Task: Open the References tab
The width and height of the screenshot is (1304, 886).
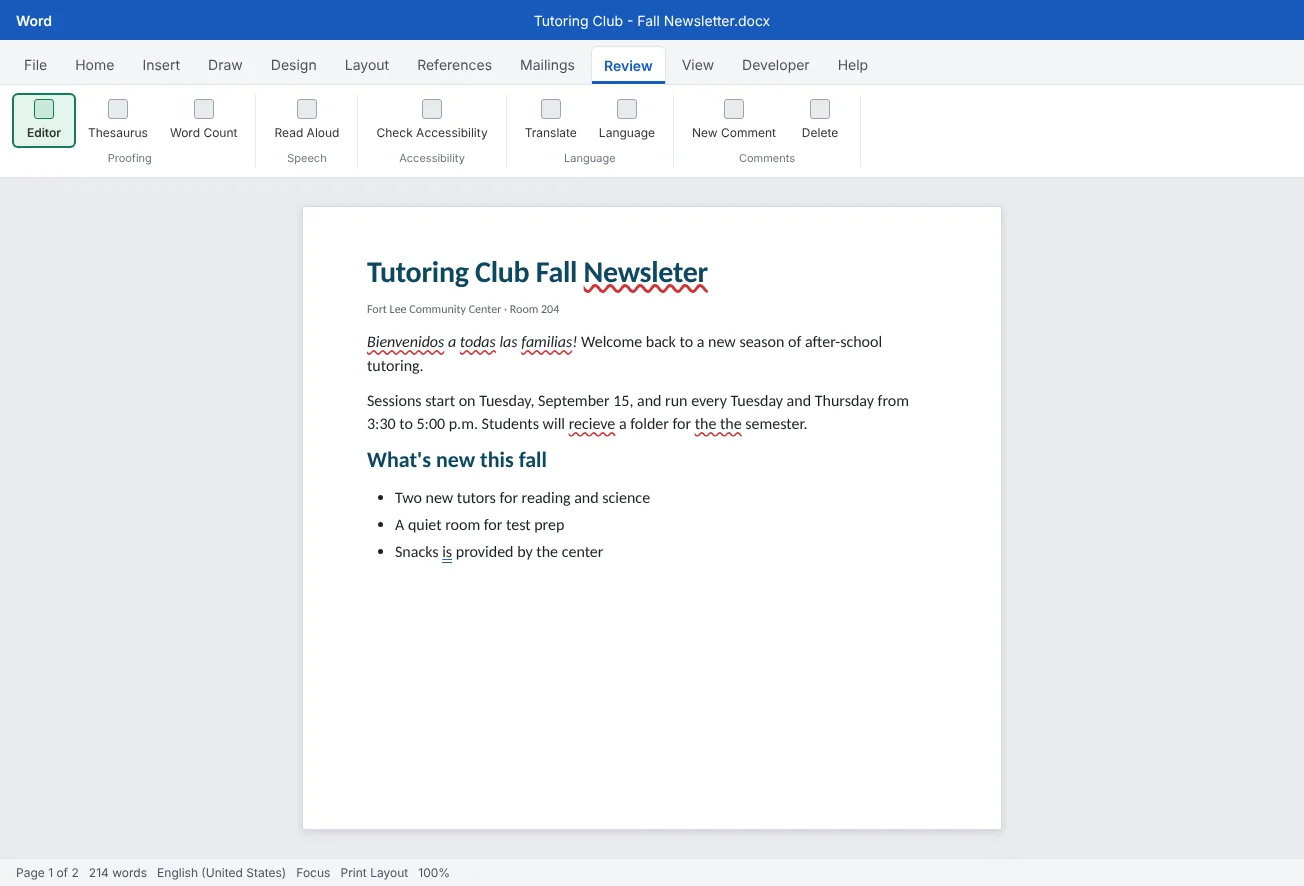Action: 455,65
